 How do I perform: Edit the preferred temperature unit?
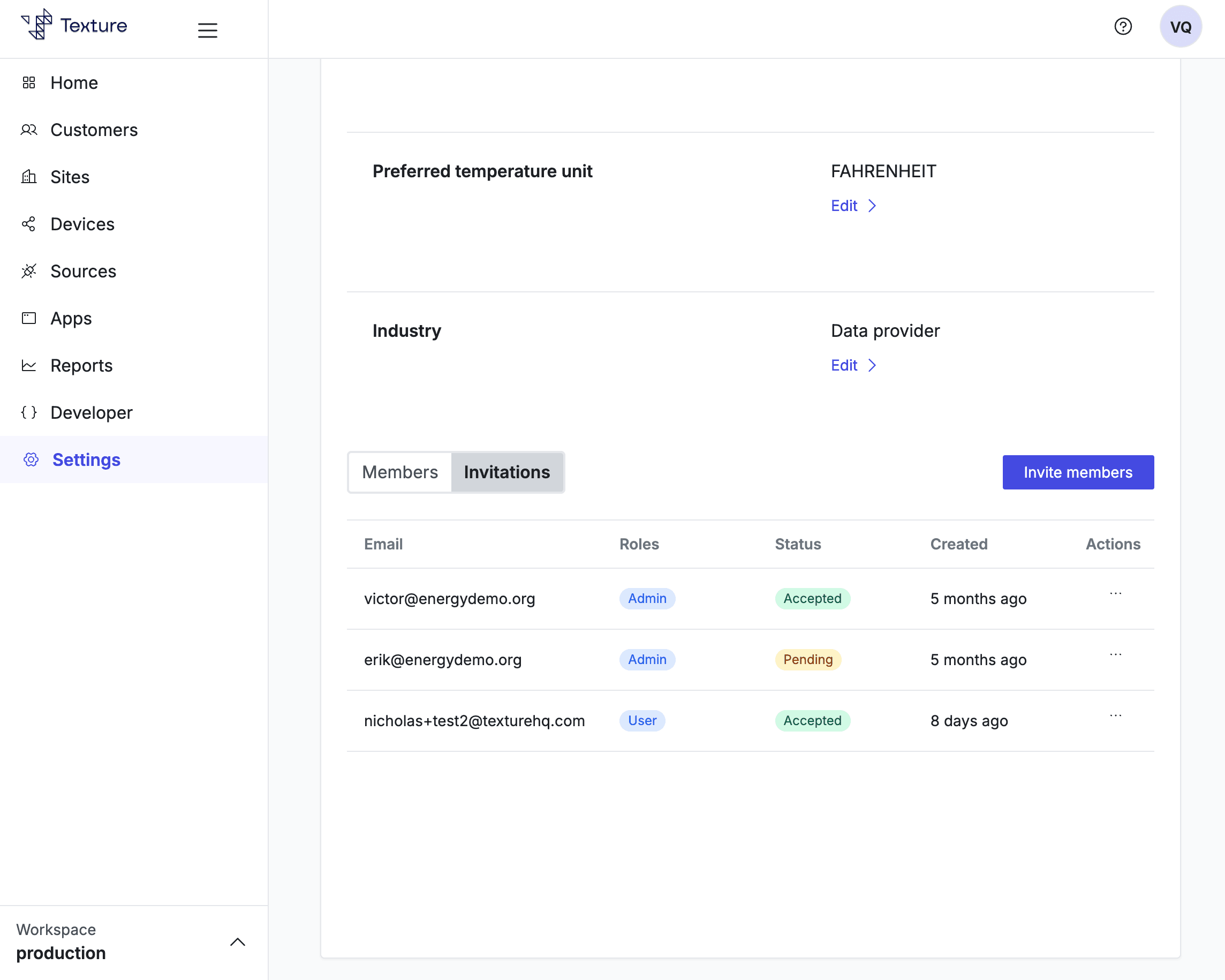tap(853, 206)
